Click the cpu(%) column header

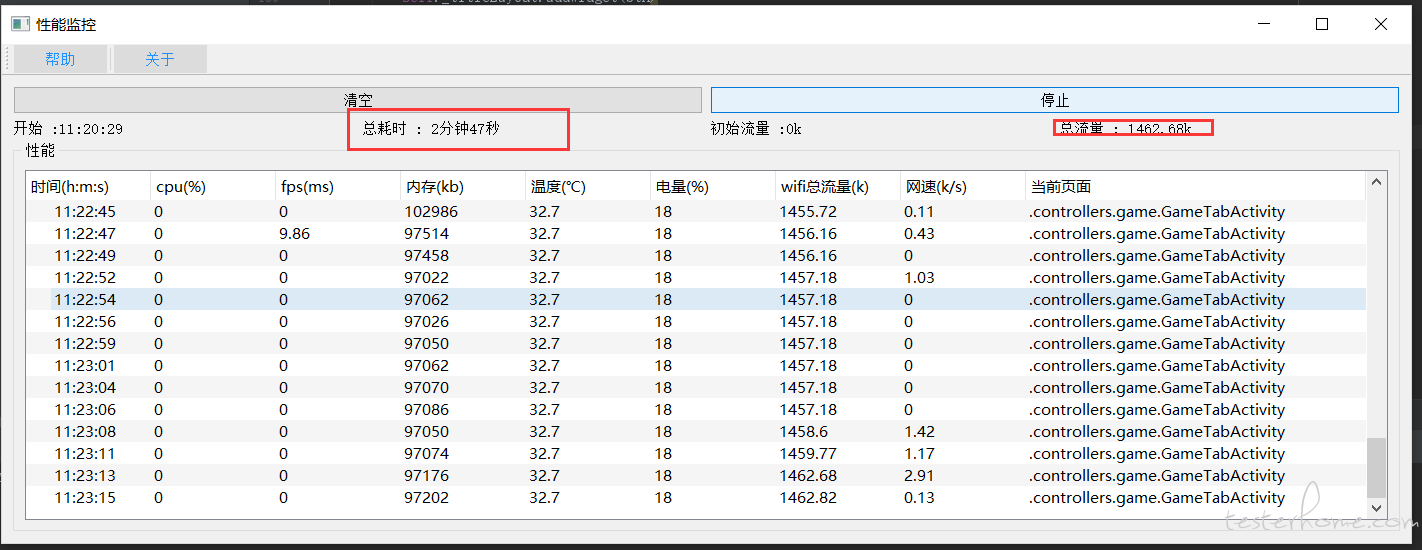click(x=213, y=186)
